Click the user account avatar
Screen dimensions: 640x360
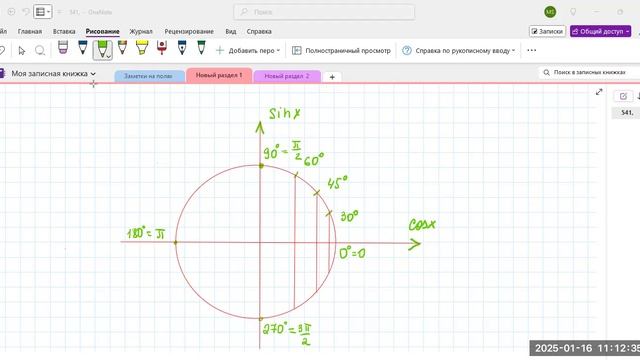(x=550, y=12)
